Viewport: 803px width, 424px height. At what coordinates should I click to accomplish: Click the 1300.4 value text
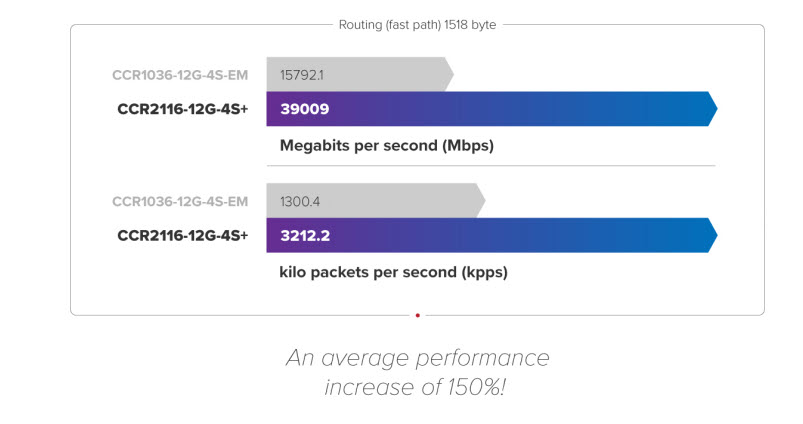[x=301, y=201]
